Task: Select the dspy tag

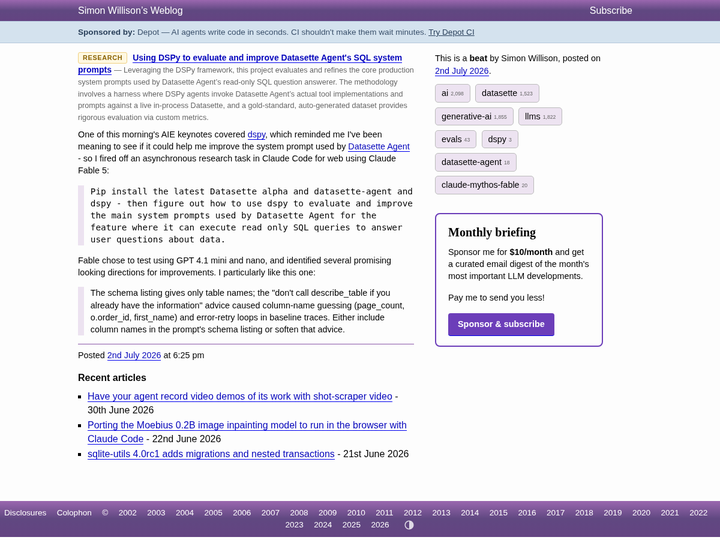Action: point(500,139)
